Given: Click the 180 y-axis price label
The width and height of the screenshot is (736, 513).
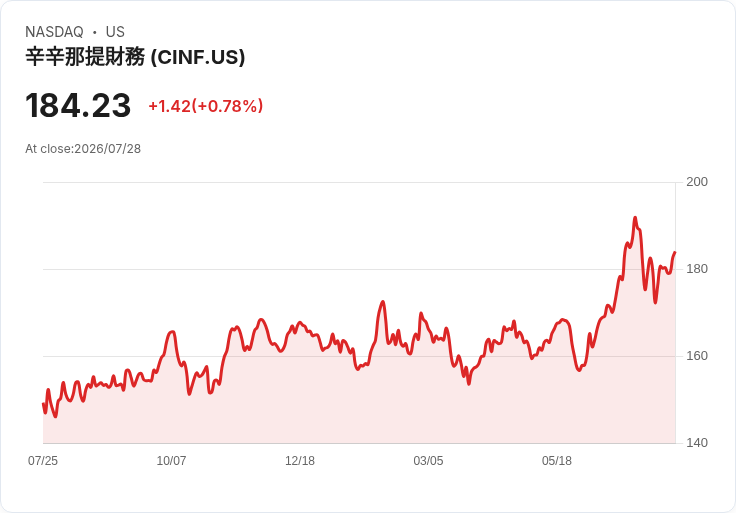Looking at the screenshot, I should (697, 269).
